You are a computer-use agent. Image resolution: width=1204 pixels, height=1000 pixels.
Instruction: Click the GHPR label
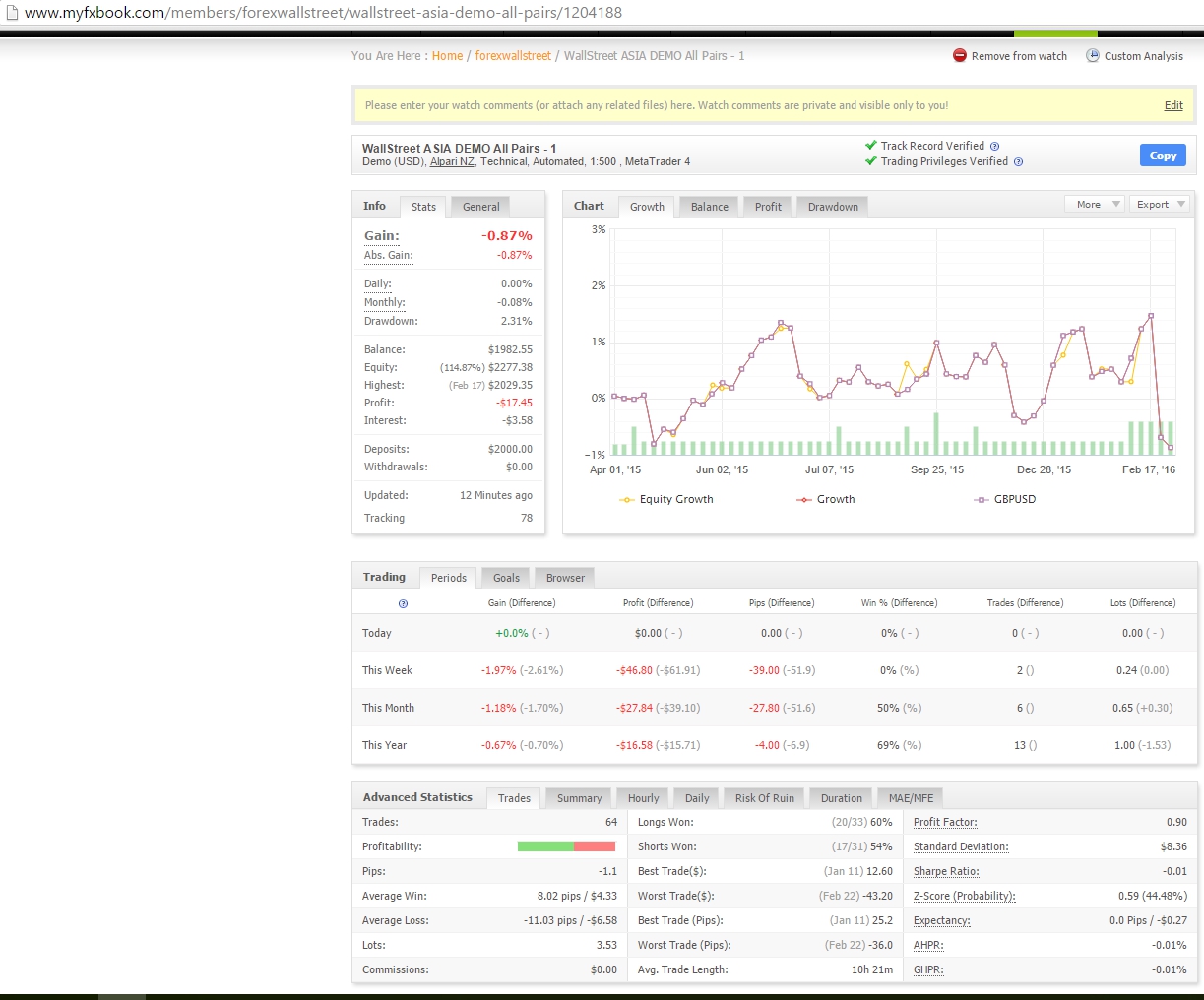click(928, 969)
